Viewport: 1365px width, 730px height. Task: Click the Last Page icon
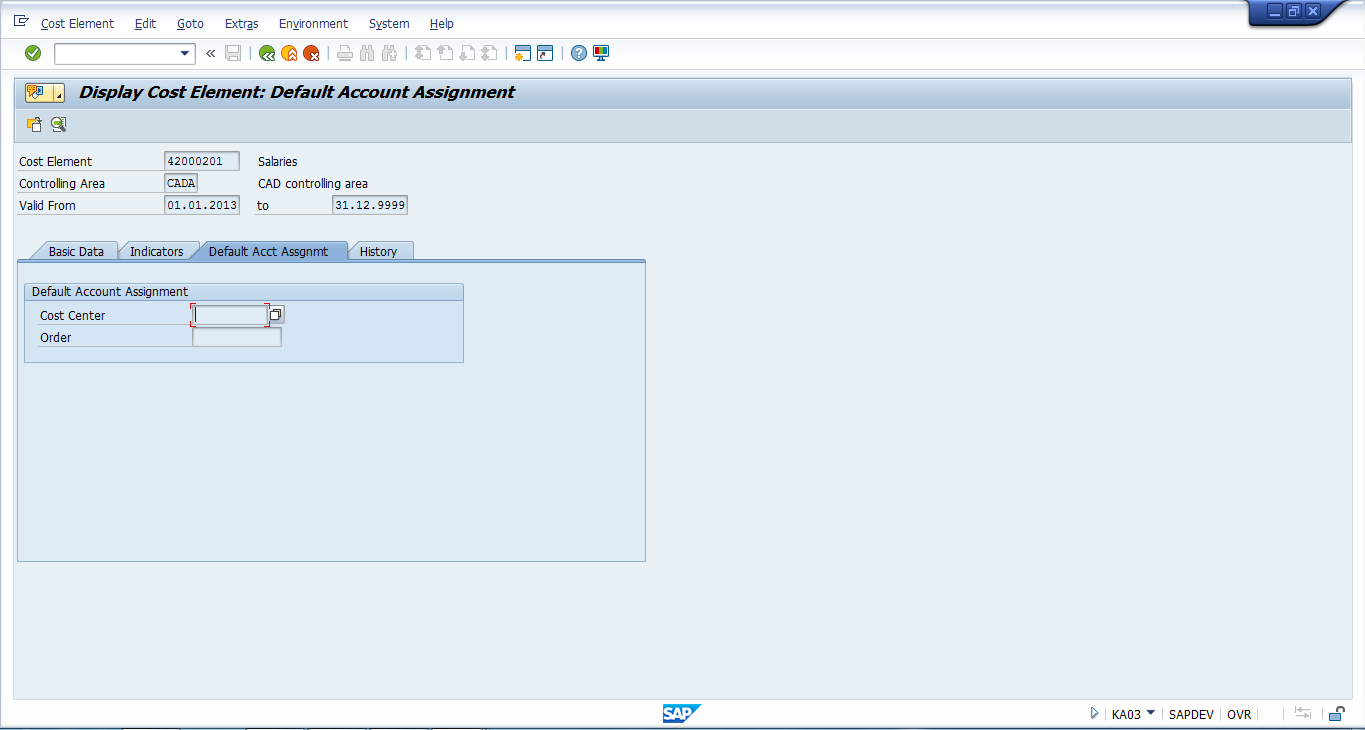[x=489, y=54]
